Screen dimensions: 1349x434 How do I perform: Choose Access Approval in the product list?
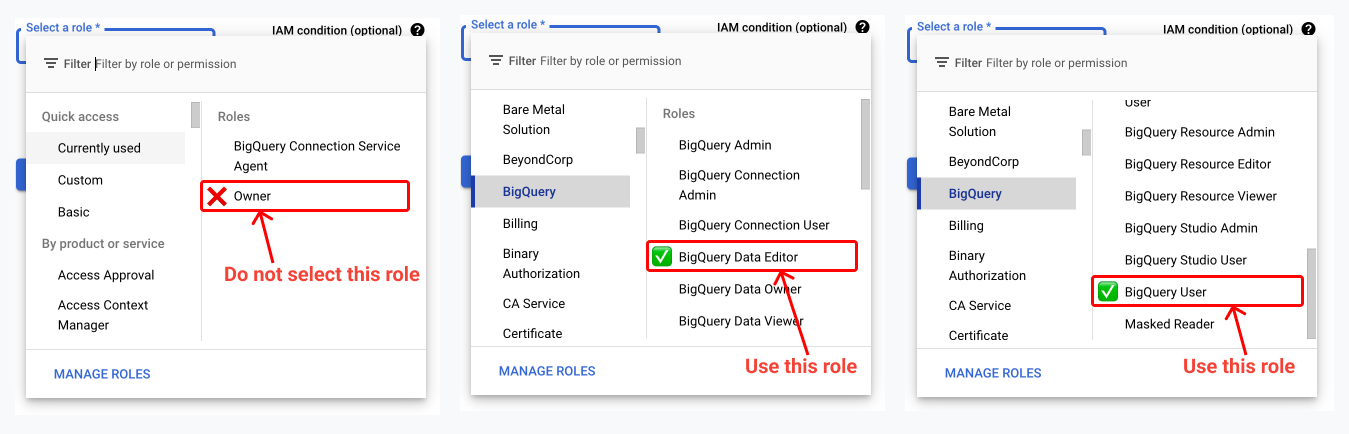(x=106, y=275)
